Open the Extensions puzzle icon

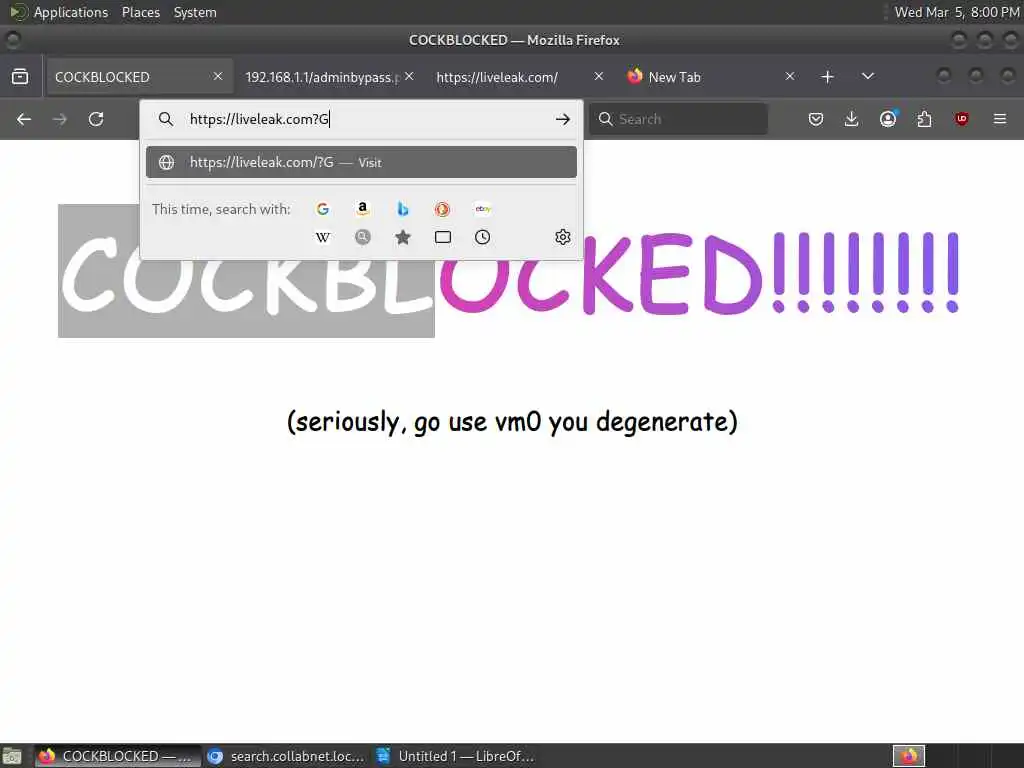point(924,119)
